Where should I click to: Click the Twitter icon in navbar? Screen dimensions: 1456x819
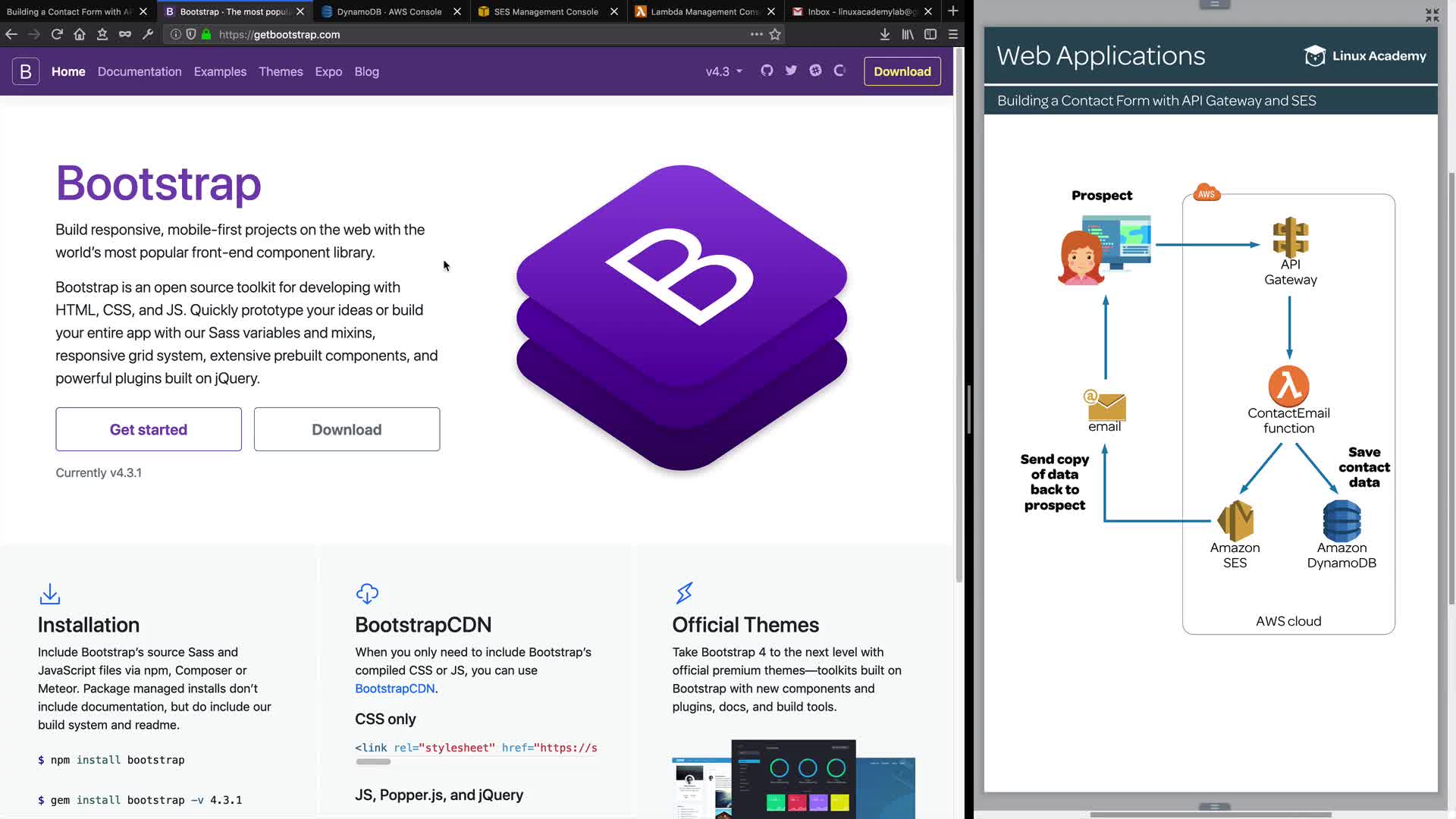(791, 71)
